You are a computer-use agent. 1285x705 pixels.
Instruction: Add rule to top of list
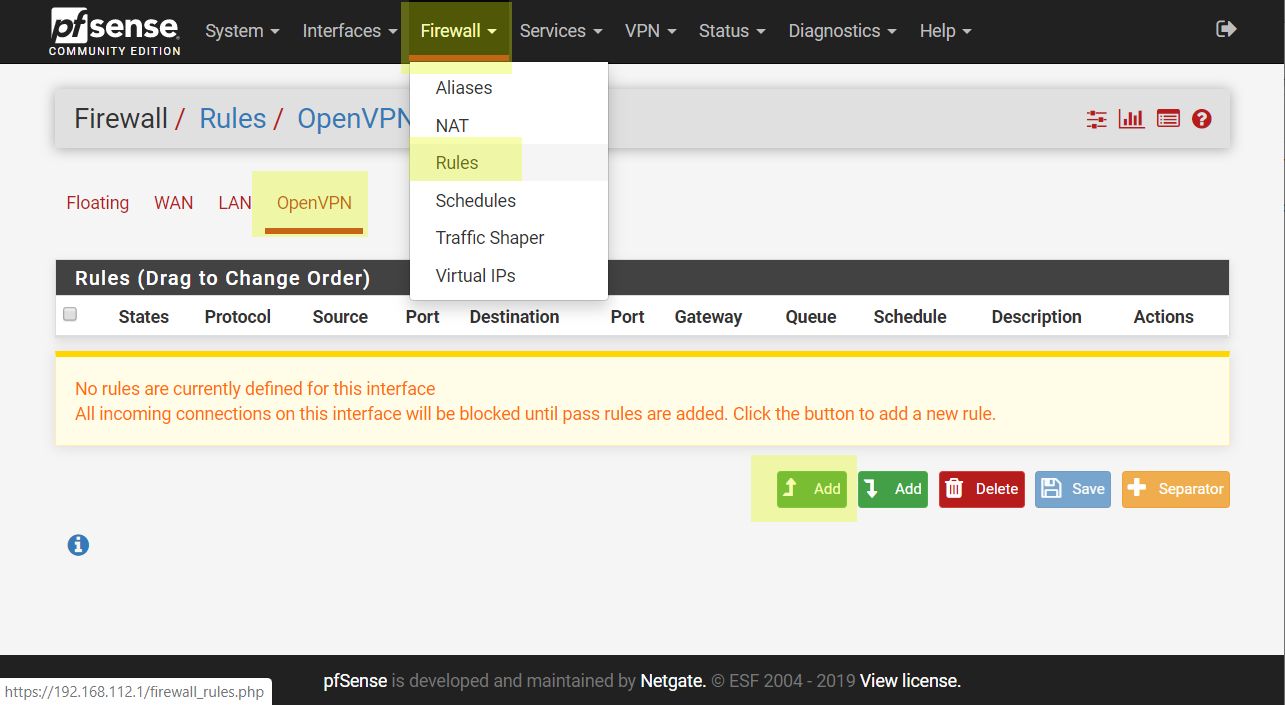812,489
